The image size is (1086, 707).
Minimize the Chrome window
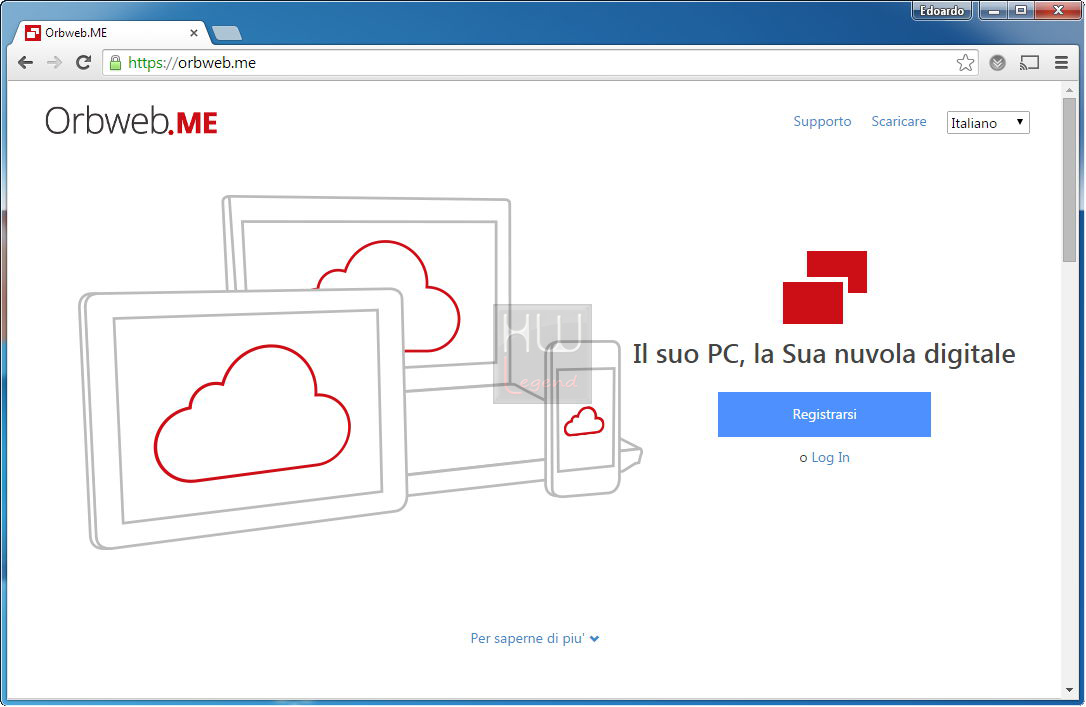(x=994, y=10)
